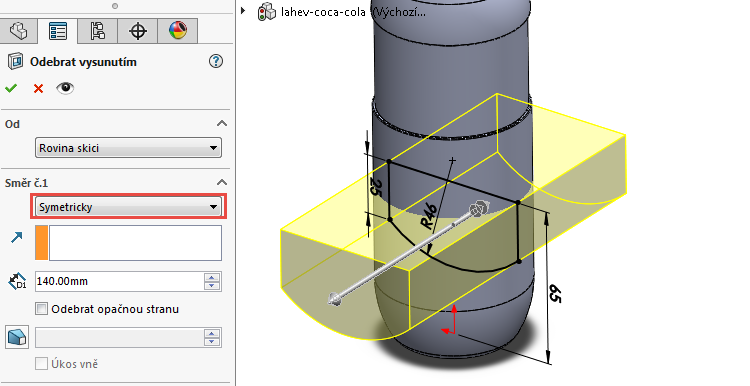
Task: Collapse the Směr č.1 section
Action: (x=221, y=182)
